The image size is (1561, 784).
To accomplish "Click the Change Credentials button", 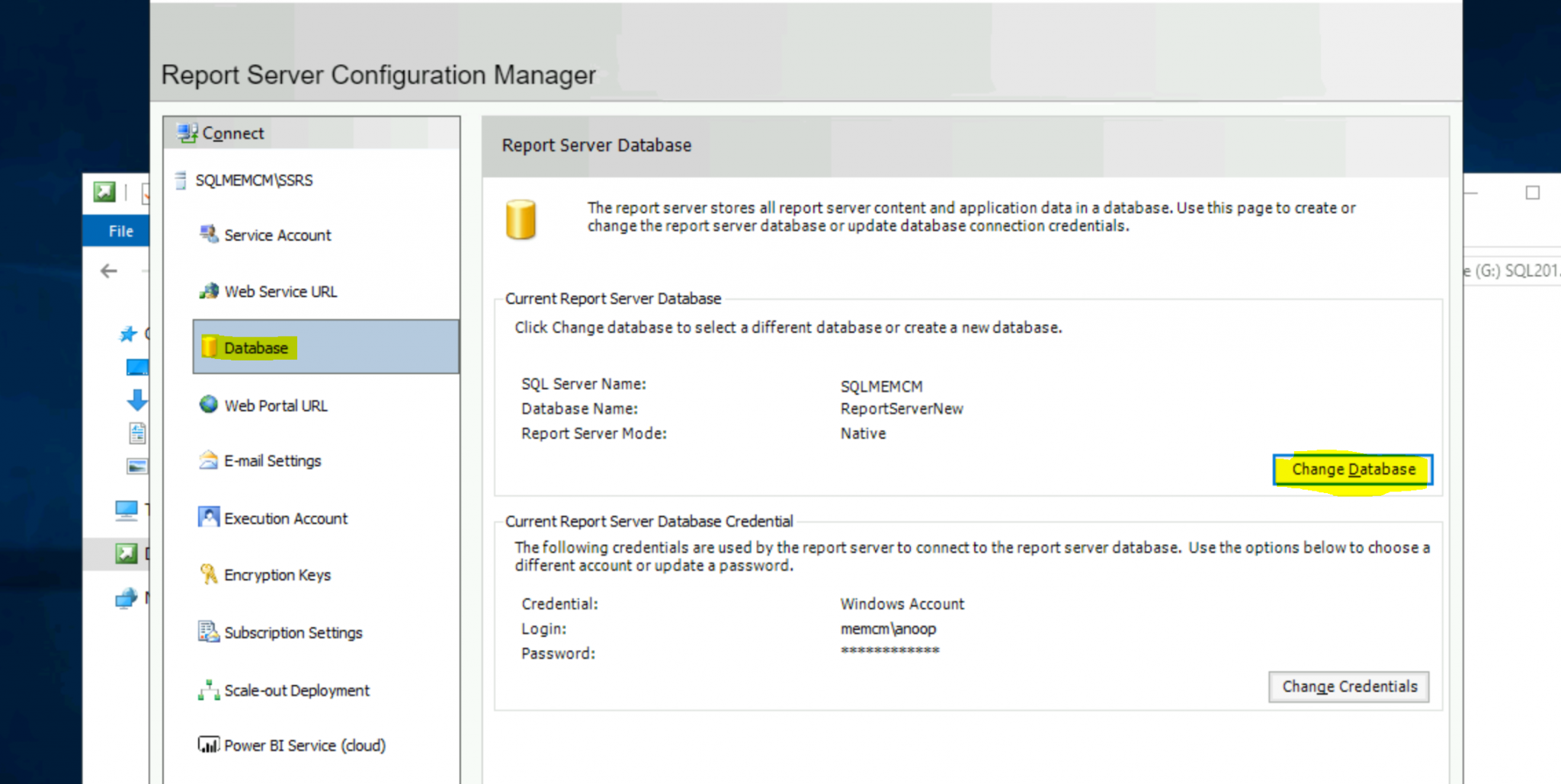I will point(1348,686).
